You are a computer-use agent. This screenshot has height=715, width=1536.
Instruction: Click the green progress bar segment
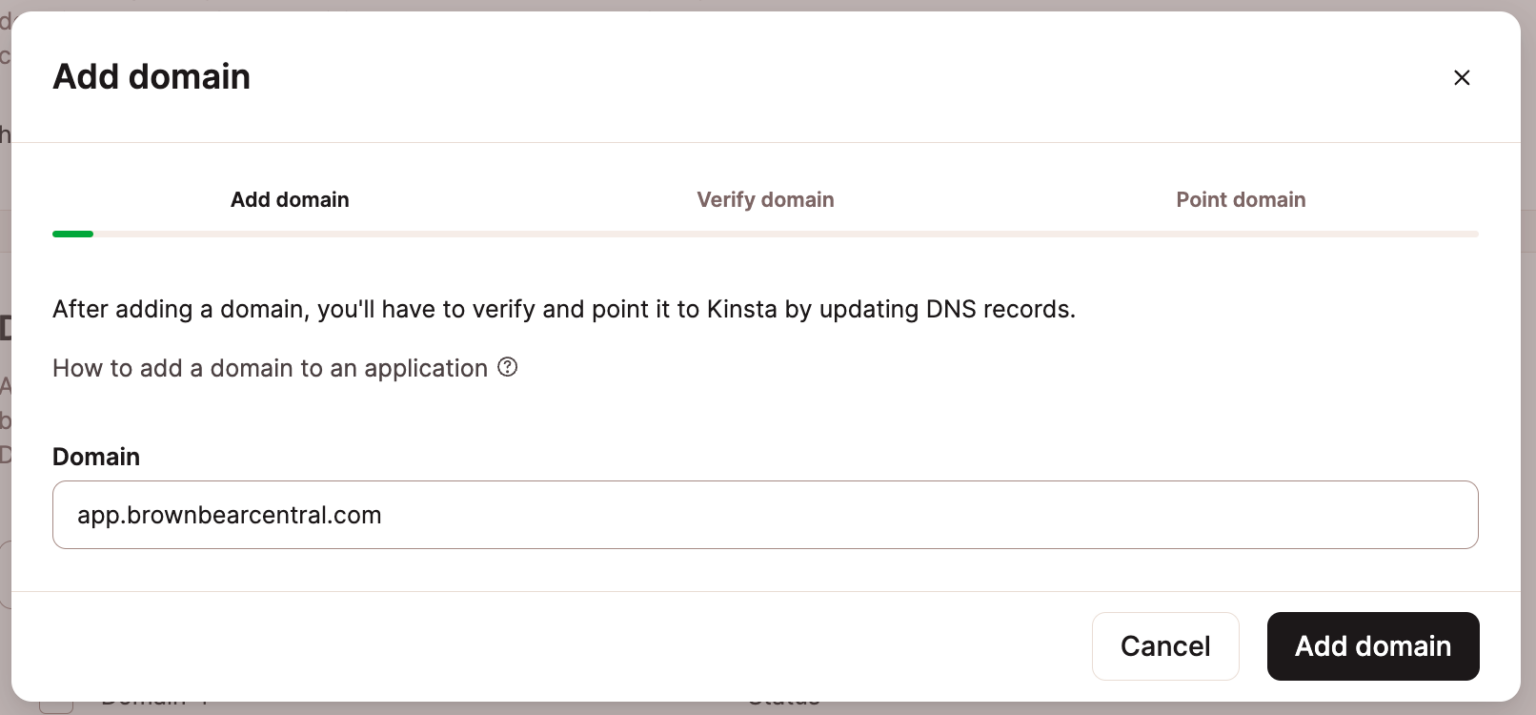pos(72,234)
